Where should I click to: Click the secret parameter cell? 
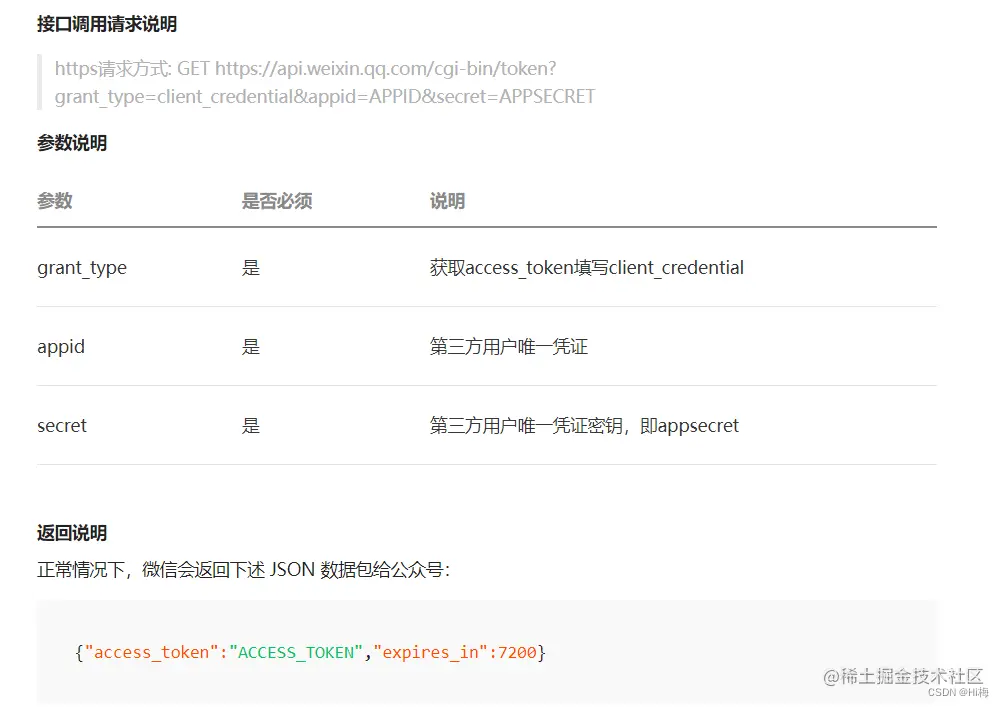coord(61,426)
